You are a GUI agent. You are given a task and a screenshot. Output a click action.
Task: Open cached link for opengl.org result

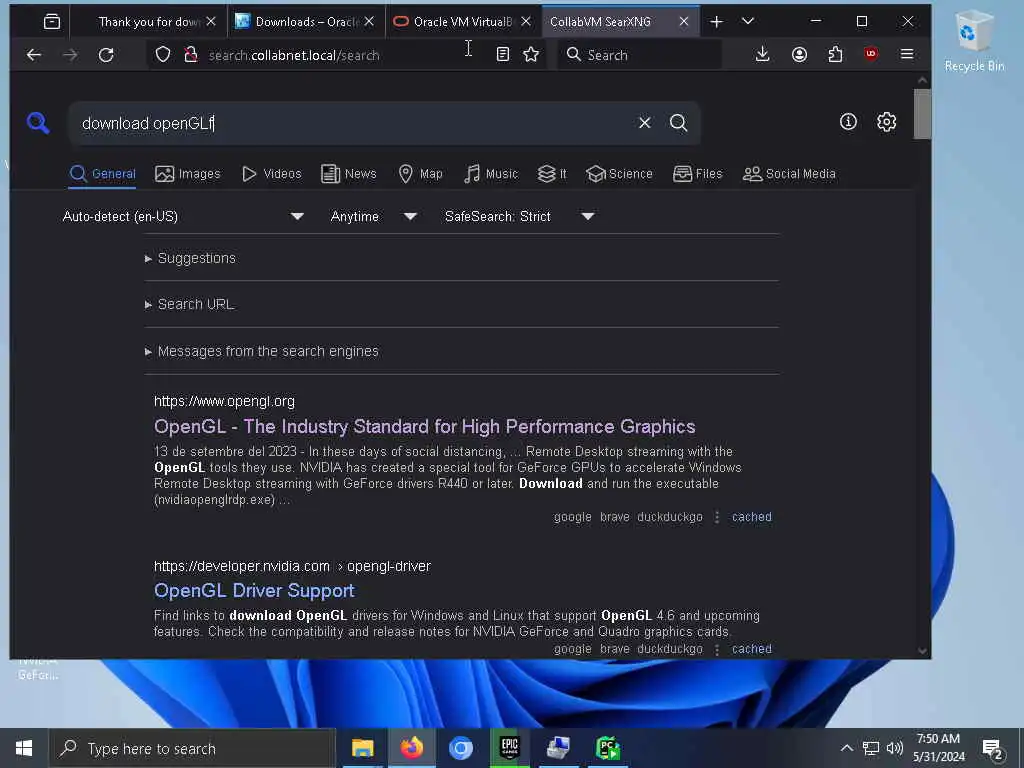(752, 517)
